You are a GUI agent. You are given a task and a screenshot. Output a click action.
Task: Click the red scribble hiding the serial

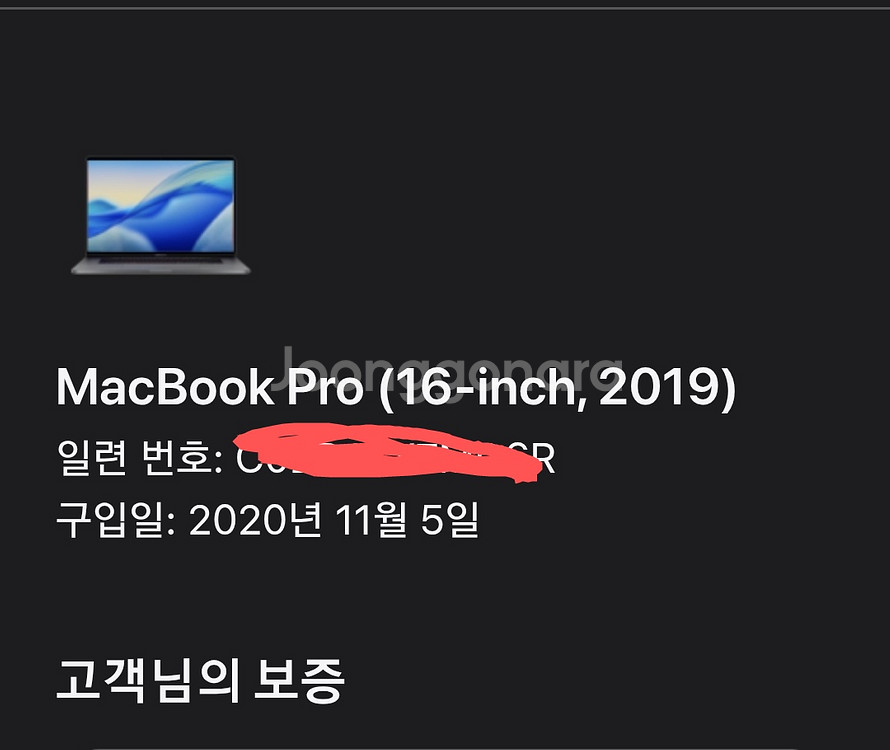(x=388, y=453)
